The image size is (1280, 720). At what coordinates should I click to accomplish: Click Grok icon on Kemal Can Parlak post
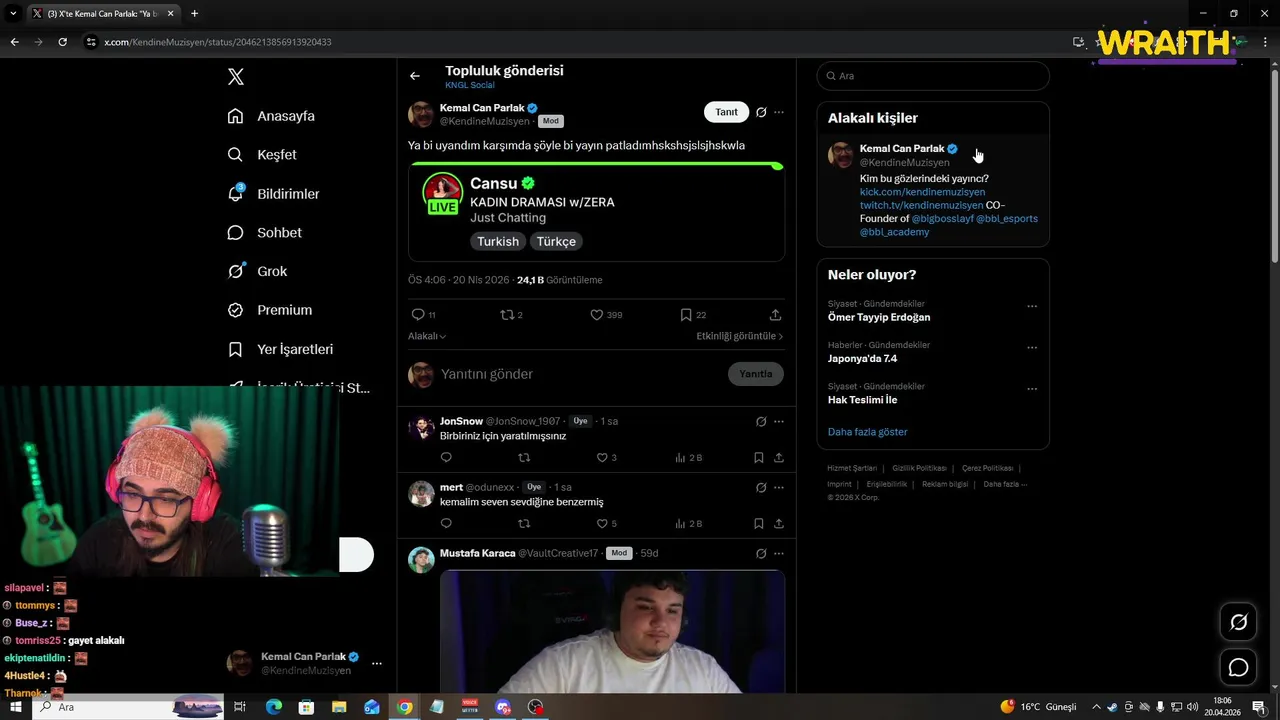[x=761, y=112]
